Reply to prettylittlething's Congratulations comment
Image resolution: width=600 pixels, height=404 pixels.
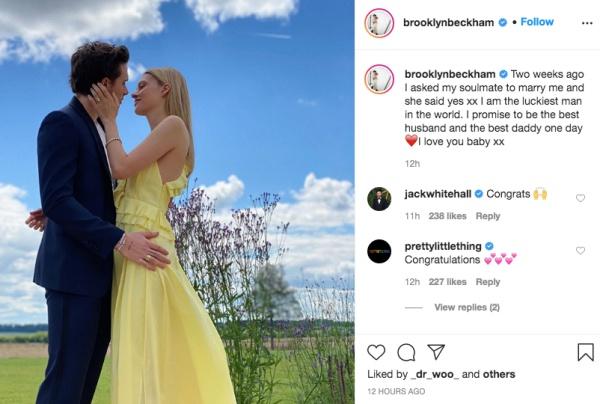tap(488, 282)
